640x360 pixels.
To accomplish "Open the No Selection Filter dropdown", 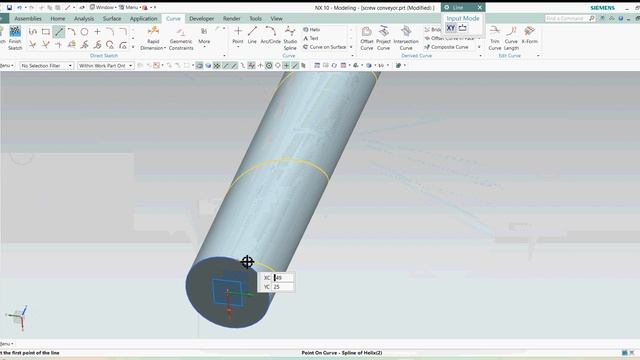I will coord(47,65).
